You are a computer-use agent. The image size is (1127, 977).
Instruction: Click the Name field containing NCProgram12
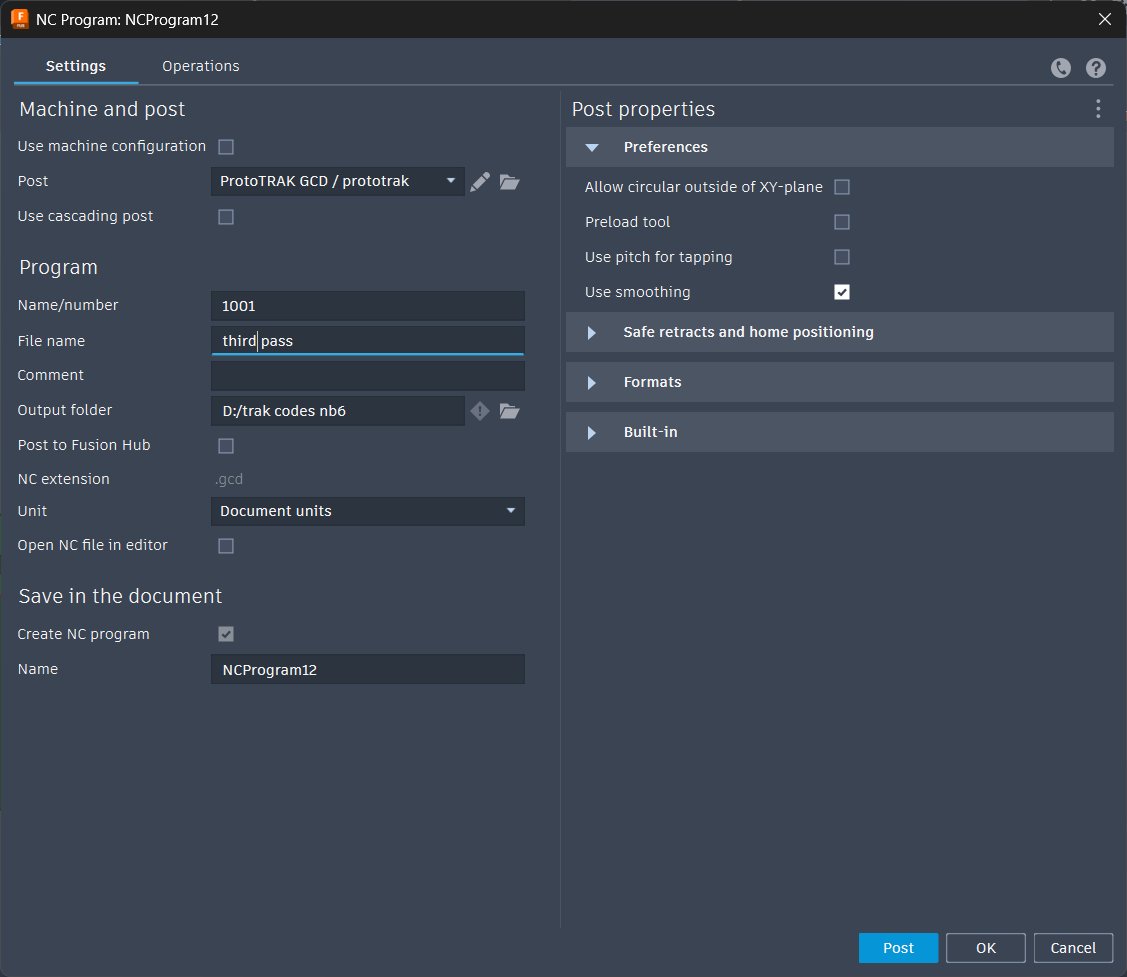tap(367, 669)
